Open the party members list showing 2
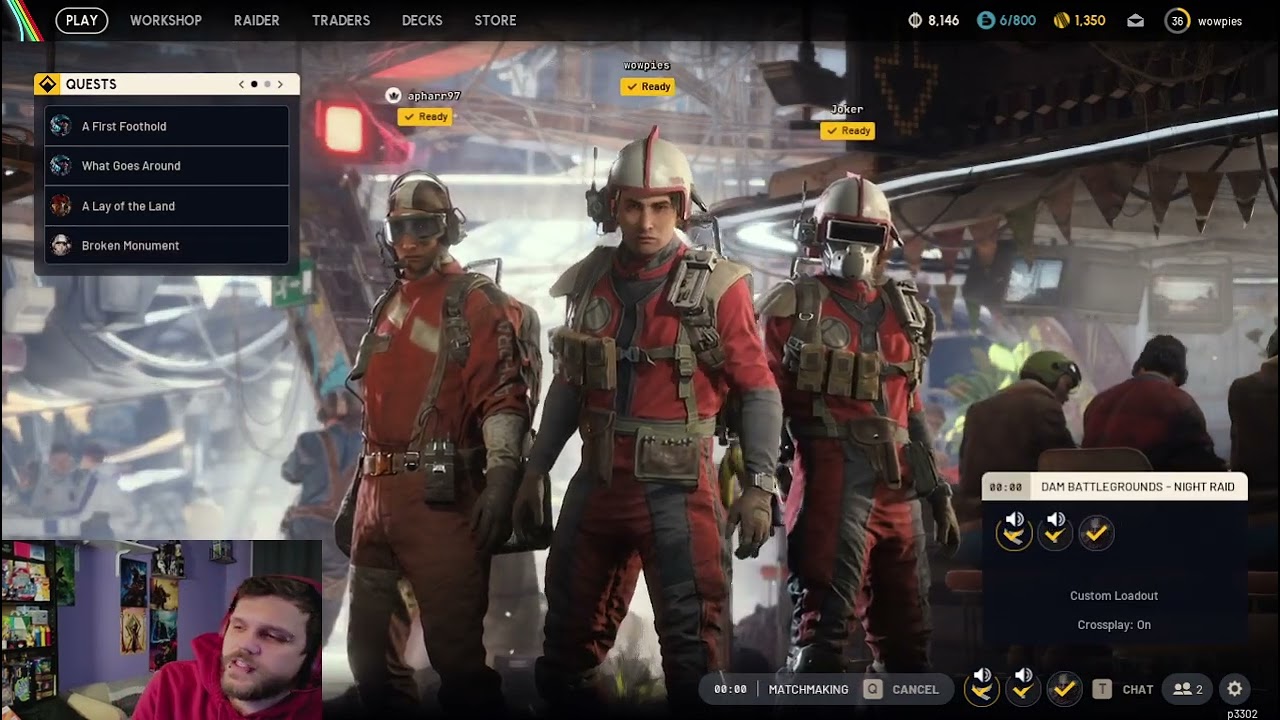The width and height of the screenshot is (1280, 720). (1188, 690)
